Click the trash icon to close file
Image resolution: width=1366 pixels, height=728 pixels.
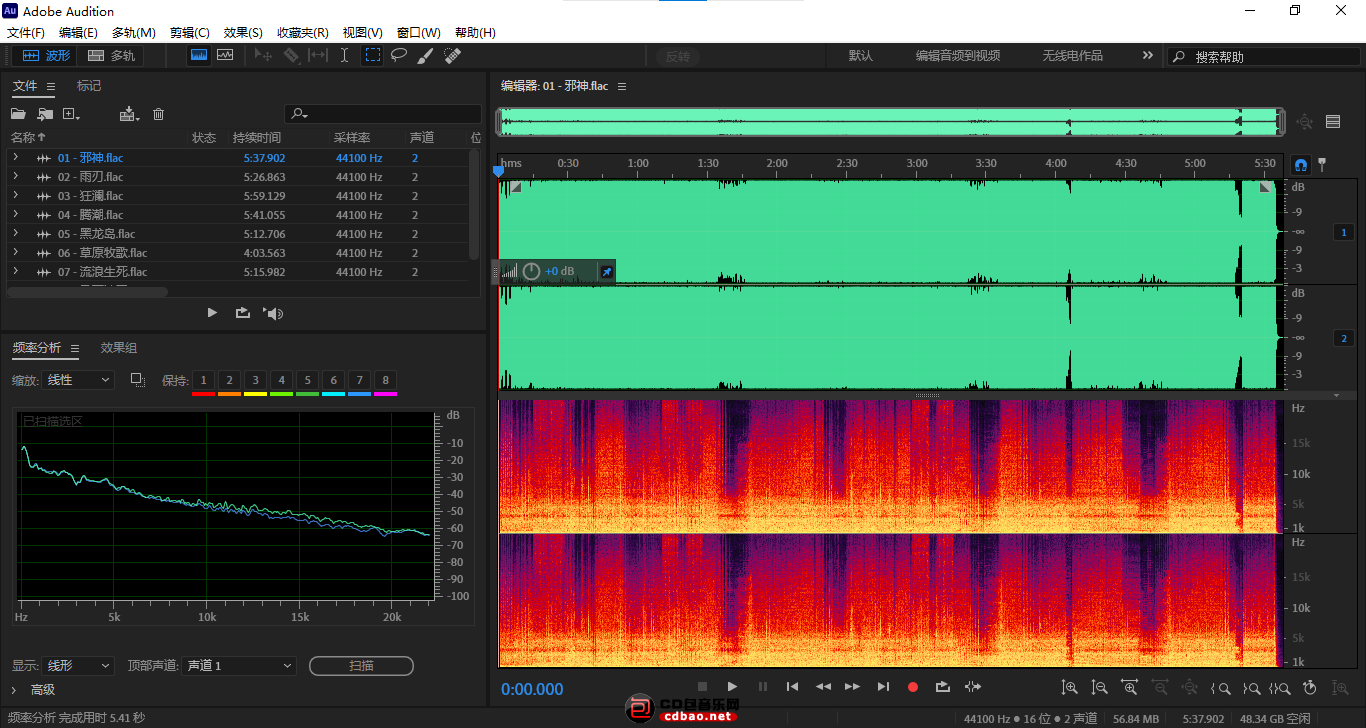[158, 114]
